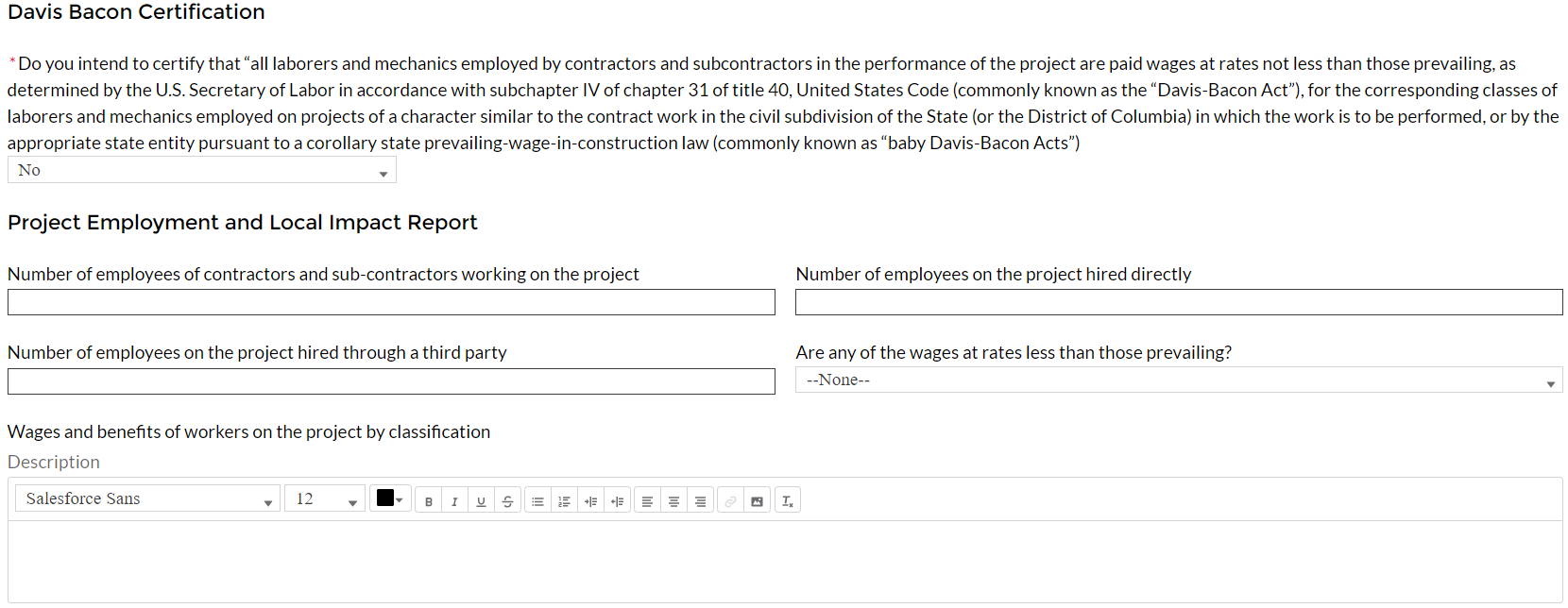Open the black text color picker
Viewport: 1568px width, 608px height.
390,498
